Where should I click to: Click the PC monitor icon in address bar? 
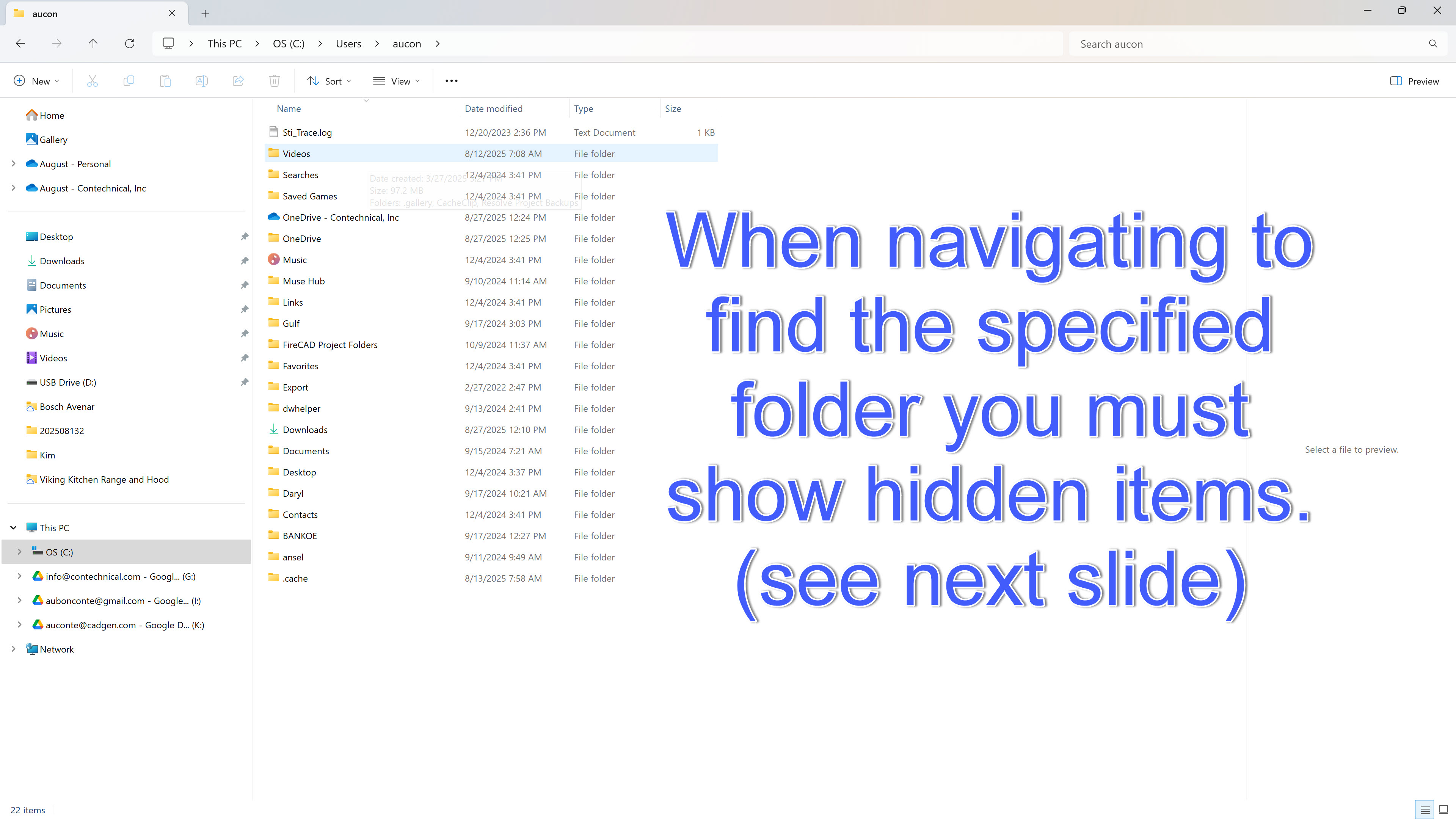168,44
